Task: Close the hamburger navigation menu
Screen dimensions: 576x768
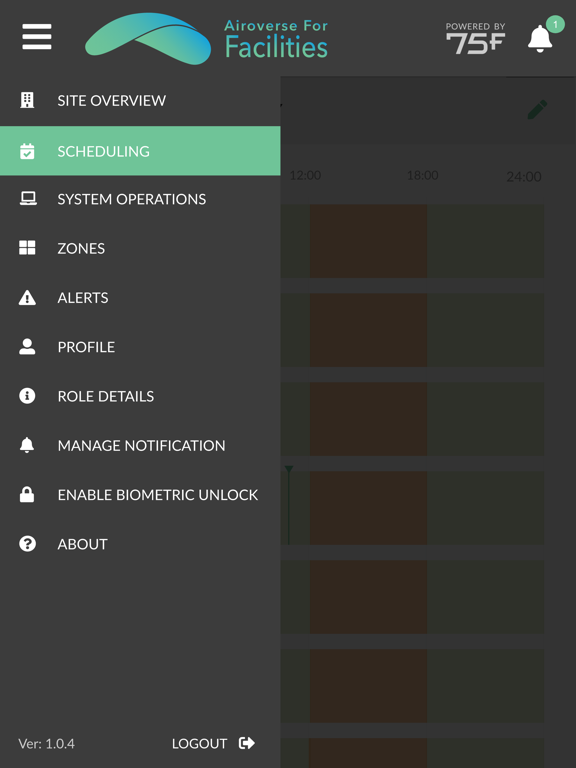Action: [37, 37]
